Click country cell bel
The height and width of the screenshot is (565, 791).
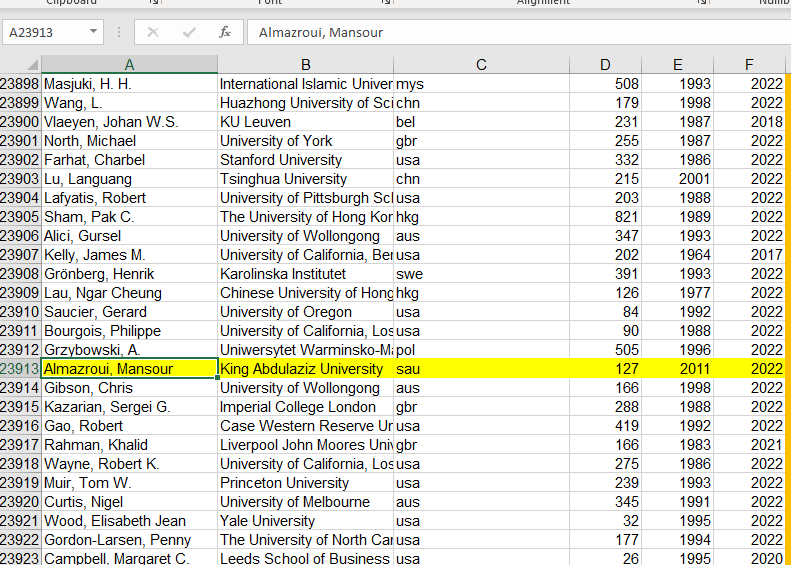point(481,122)
